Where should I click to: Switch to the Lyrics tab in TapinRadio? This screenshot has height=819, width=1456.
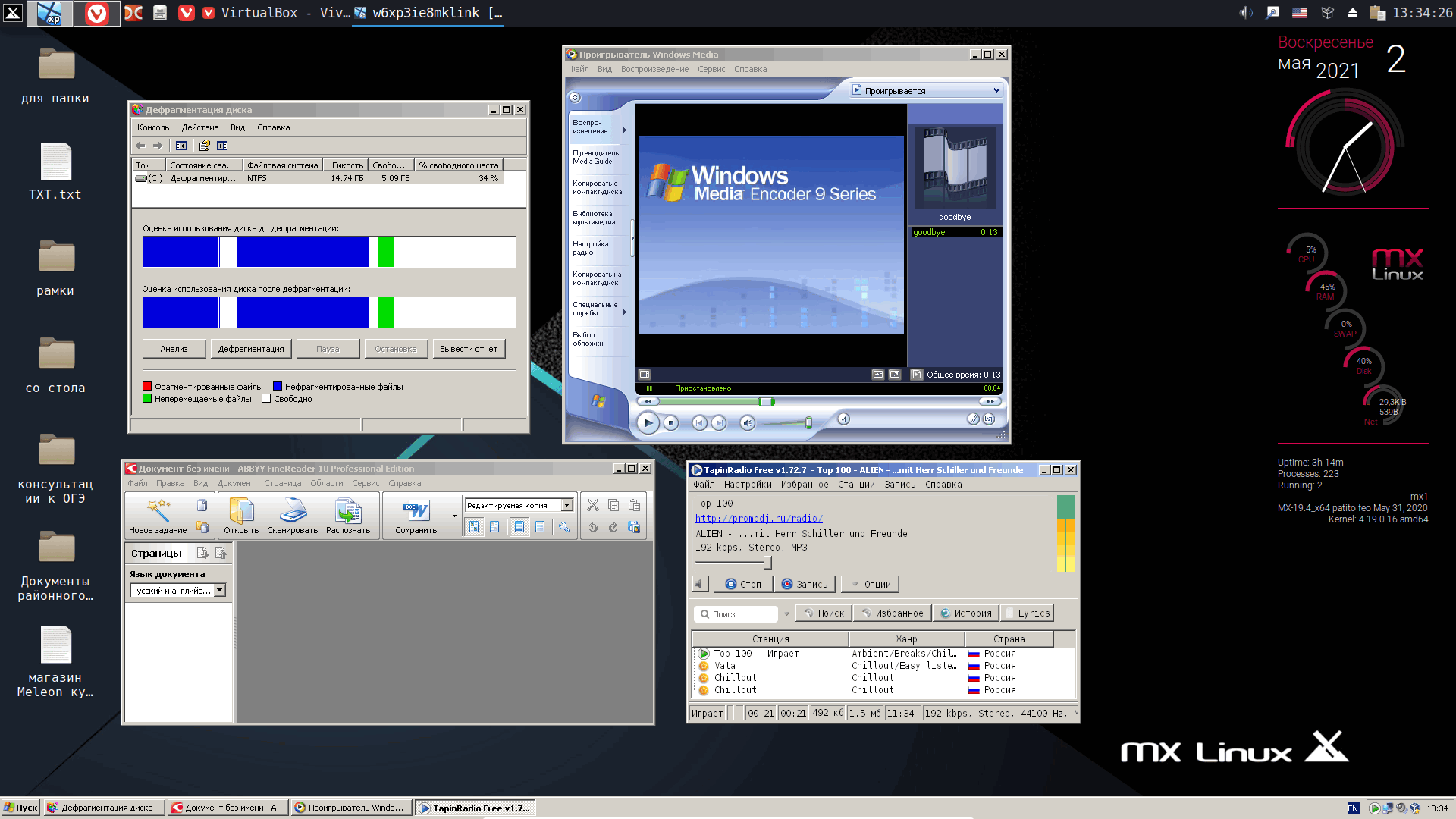pos(1028,613)
